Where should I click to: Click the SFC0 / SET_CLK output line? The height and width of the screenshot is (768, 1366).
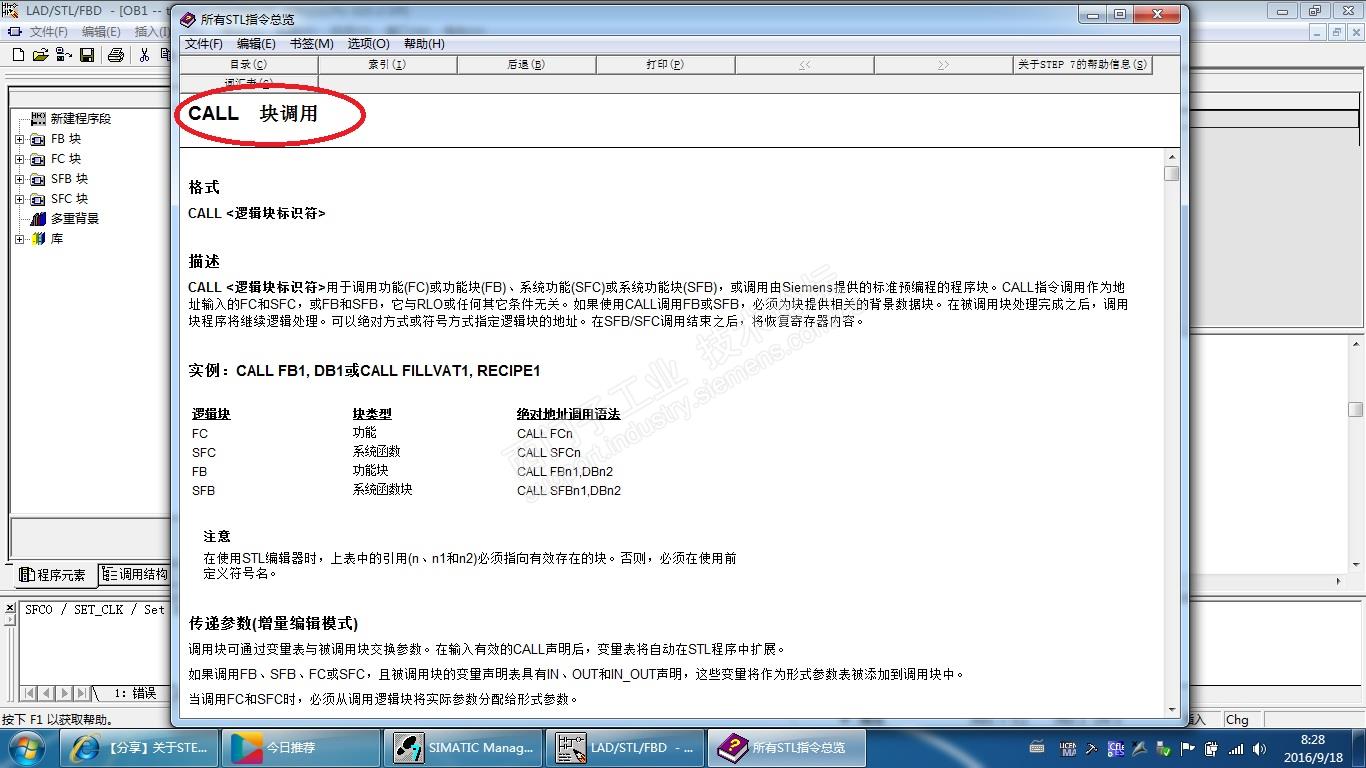(x=95, y=610)
